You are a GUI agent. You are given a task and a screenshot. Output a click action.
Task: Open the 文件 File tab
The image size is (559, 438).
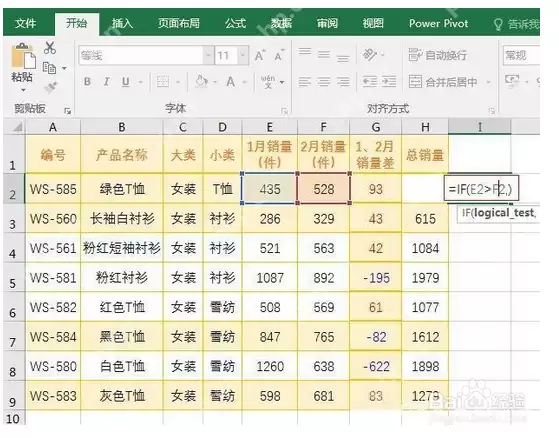tap(25, 24)
